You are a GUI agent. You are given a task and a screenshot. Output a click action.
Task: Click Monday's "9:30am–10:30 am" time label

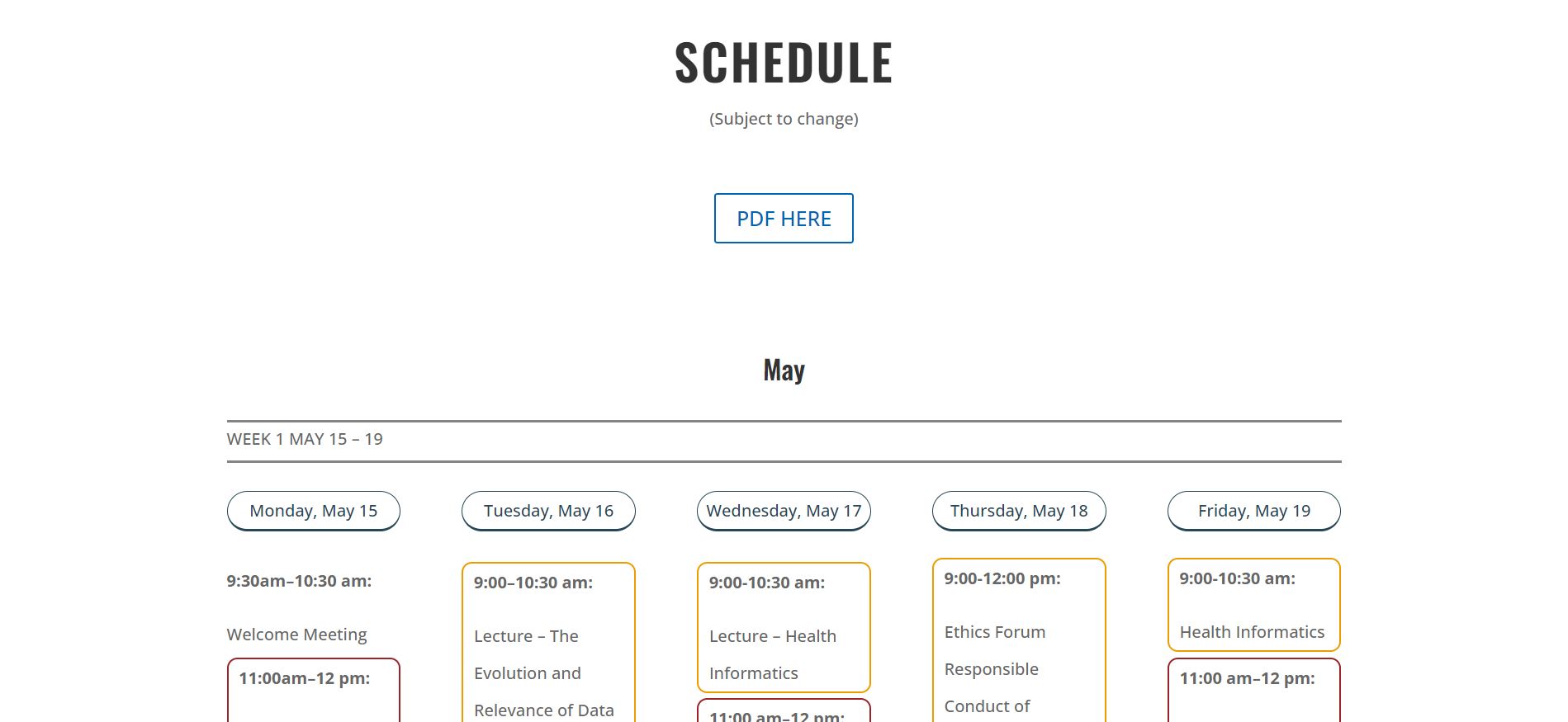(300, 581)
